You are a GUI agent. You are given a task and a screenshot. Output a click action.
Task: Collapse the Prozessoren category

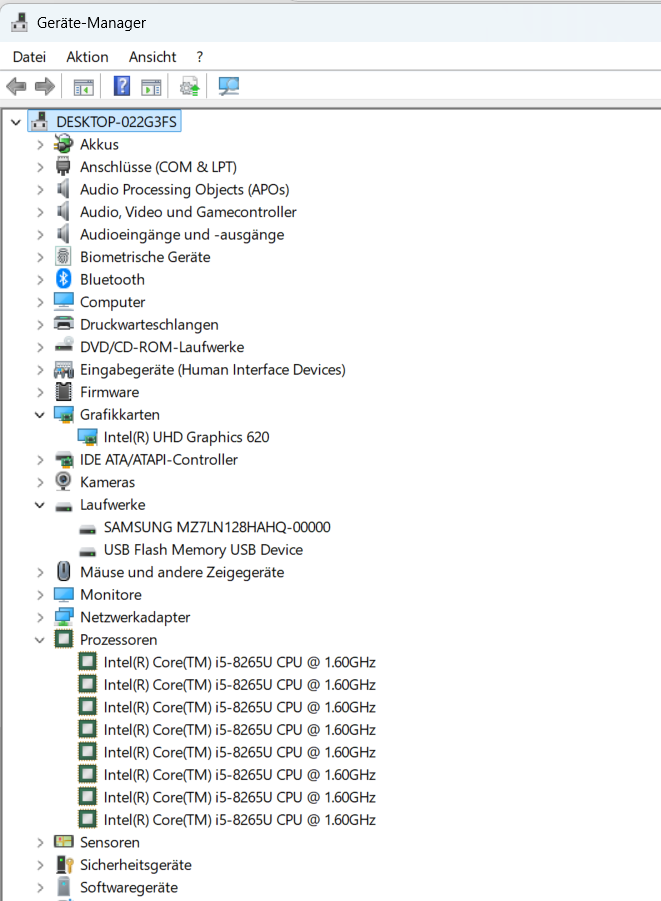pyautogui.click(x=40, y=640)
